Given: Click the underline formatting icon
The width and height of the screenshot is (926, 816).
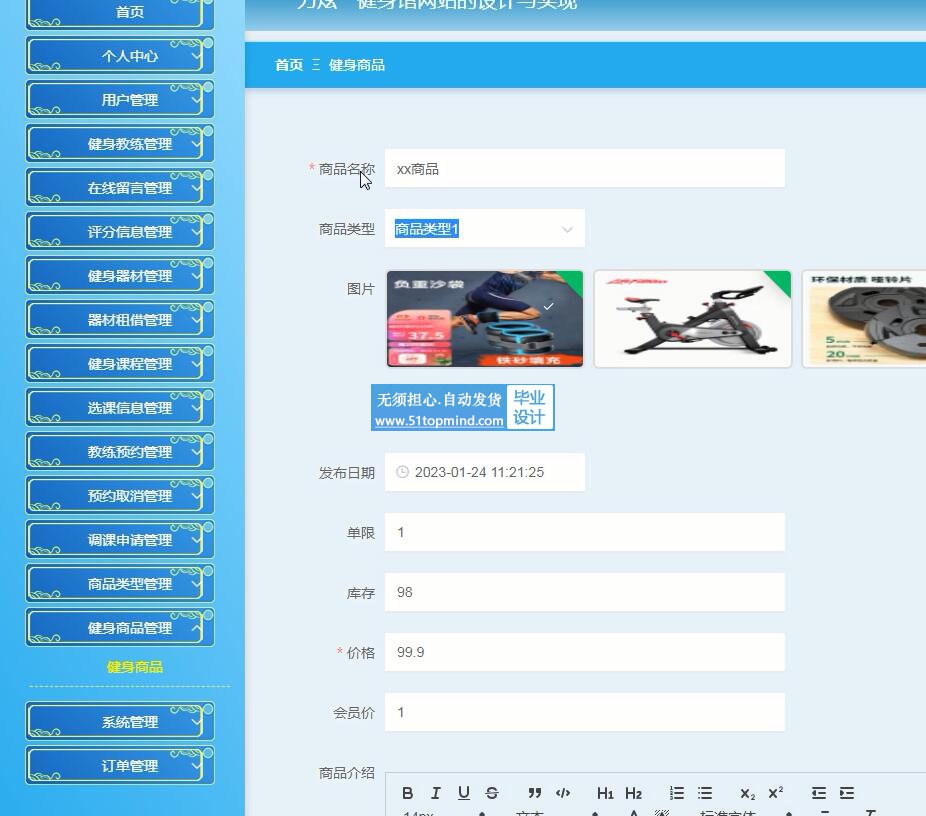Looking at the screenshot, I should click(x=463, y=793).
